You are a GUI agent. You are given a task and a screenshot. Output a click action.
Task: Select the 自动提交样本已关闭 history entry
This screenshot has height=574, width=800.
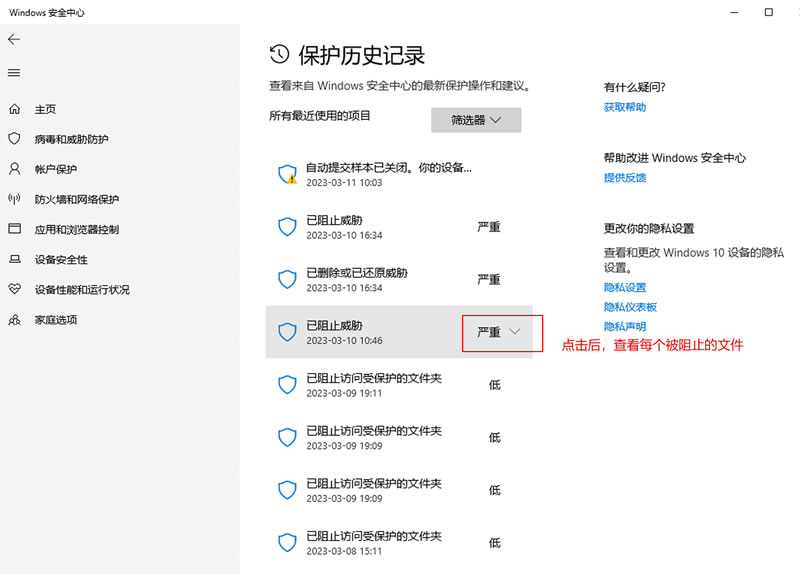point(399,174)
